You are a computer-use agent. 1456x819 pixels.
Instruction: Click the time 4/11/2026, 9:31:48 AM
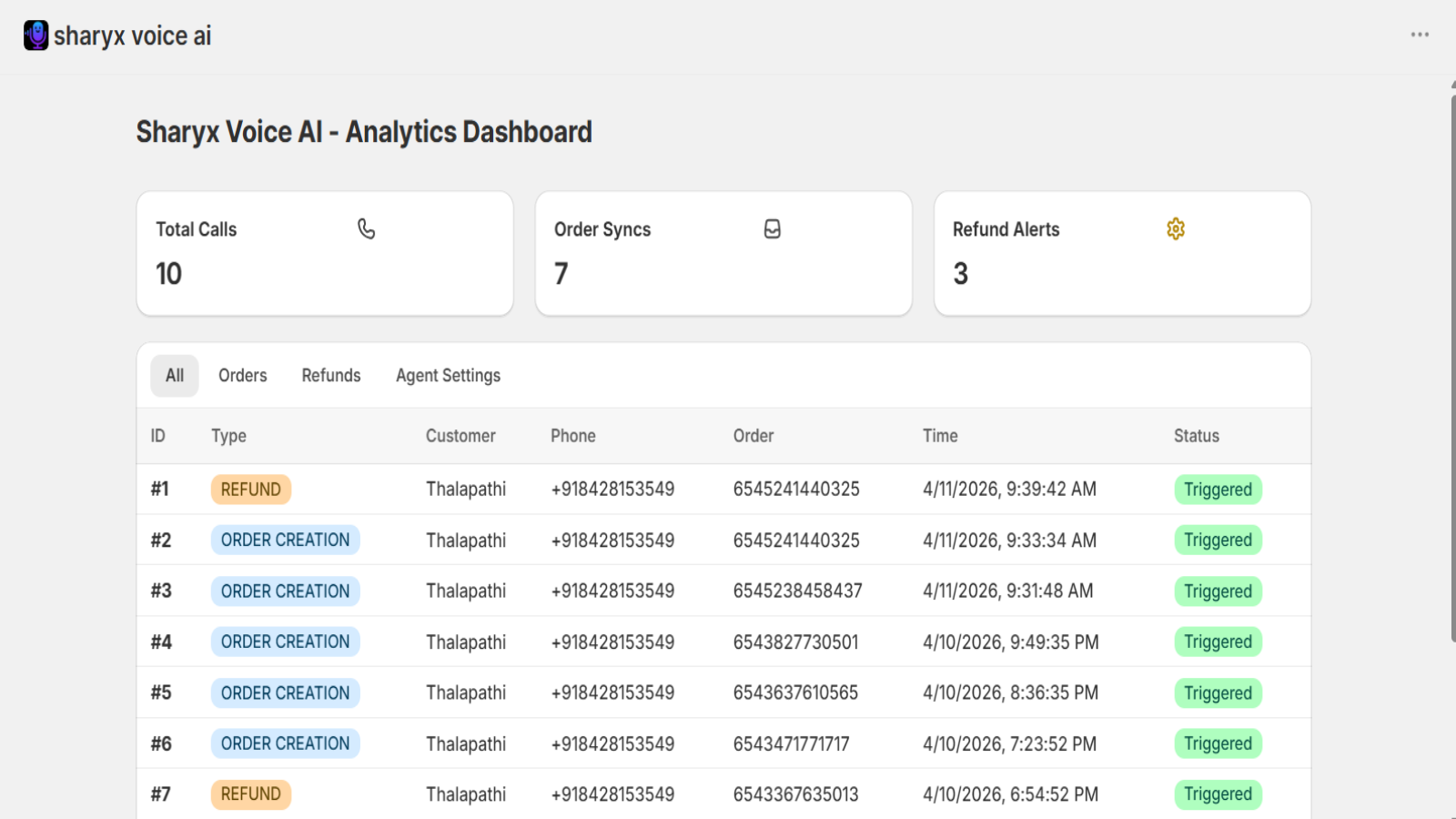pos(1008,591)
